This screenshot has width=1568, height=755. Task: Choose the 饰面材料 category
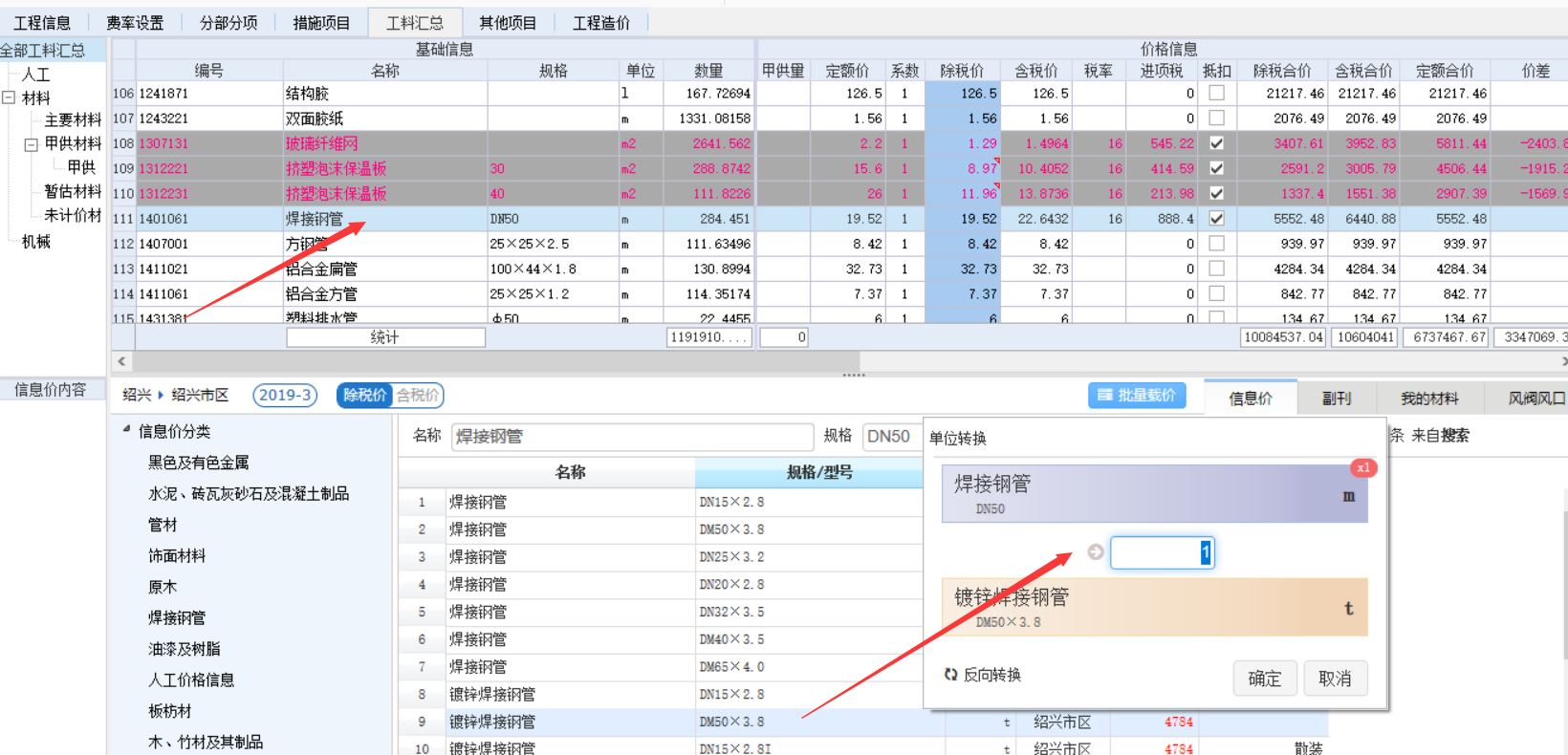click(x=177, y=556)
